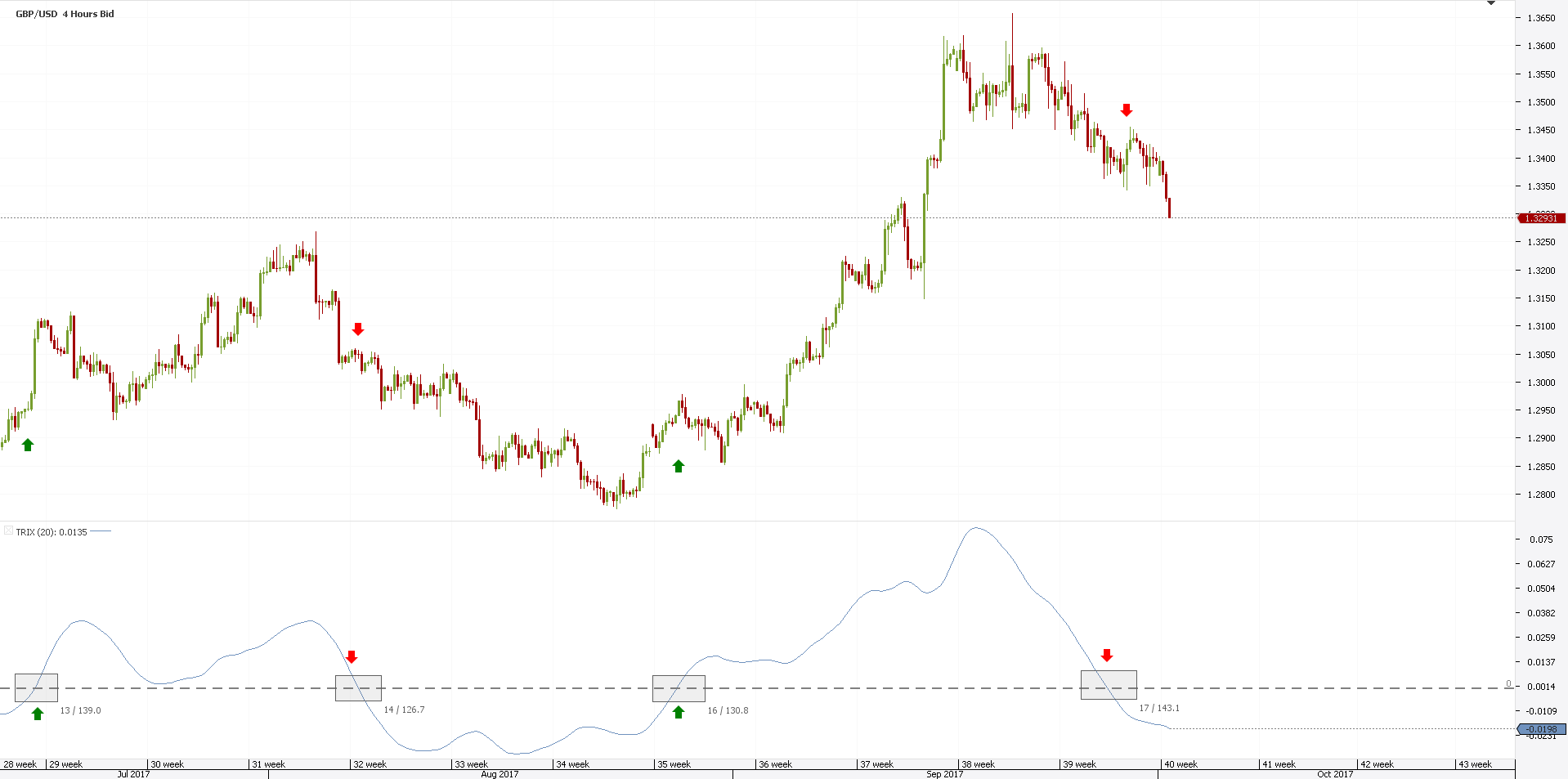Select the TRIX (20): 0.0135 indicator label
1568x779 pixels.
pos(52,532)
